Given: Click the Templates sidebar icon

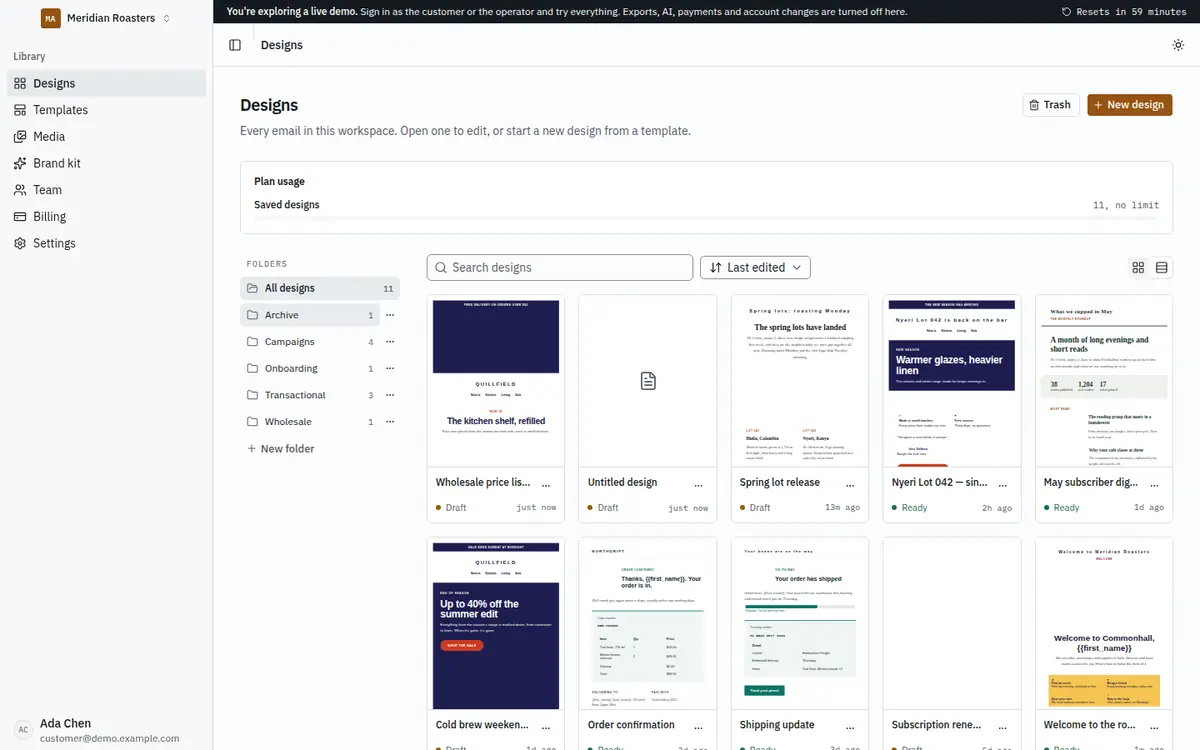Looking at the screenshot, I should [x=20, y=110].
